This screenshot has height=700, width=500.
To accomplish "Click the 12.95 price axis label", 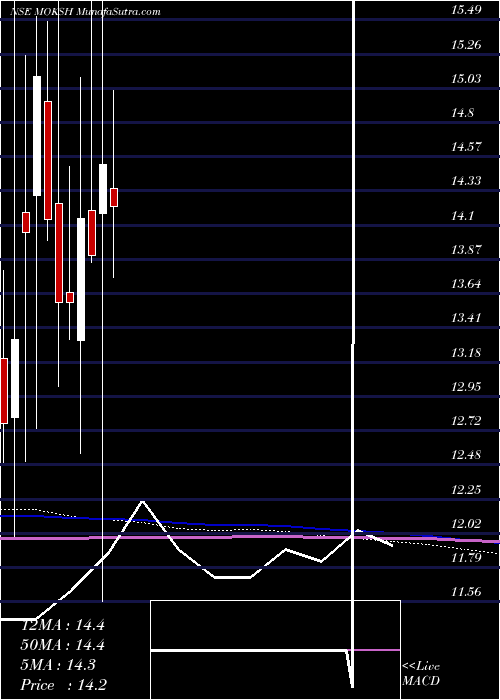I will 466,387.
